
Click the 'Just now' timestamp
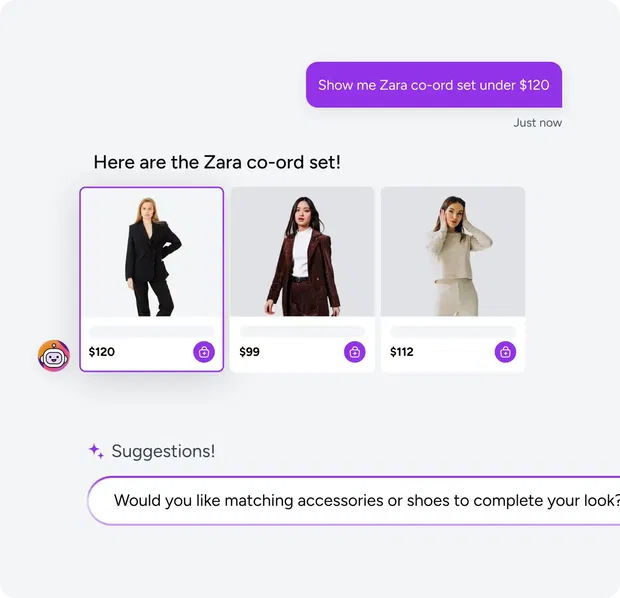537,123
